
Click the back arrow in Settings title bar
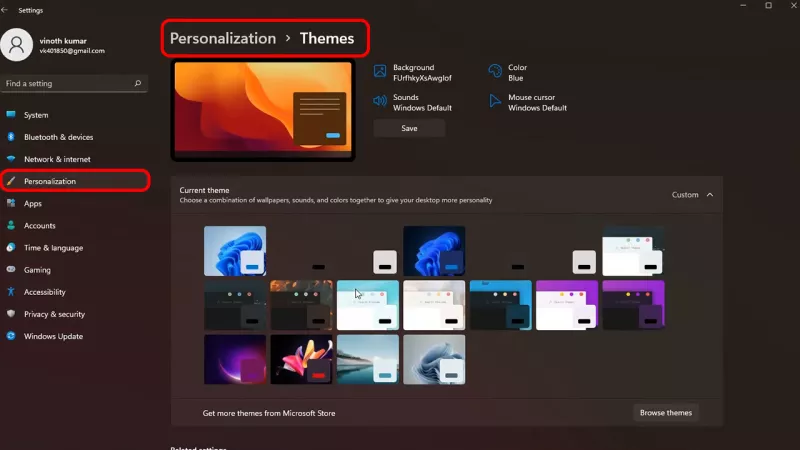tap(5, 10)
